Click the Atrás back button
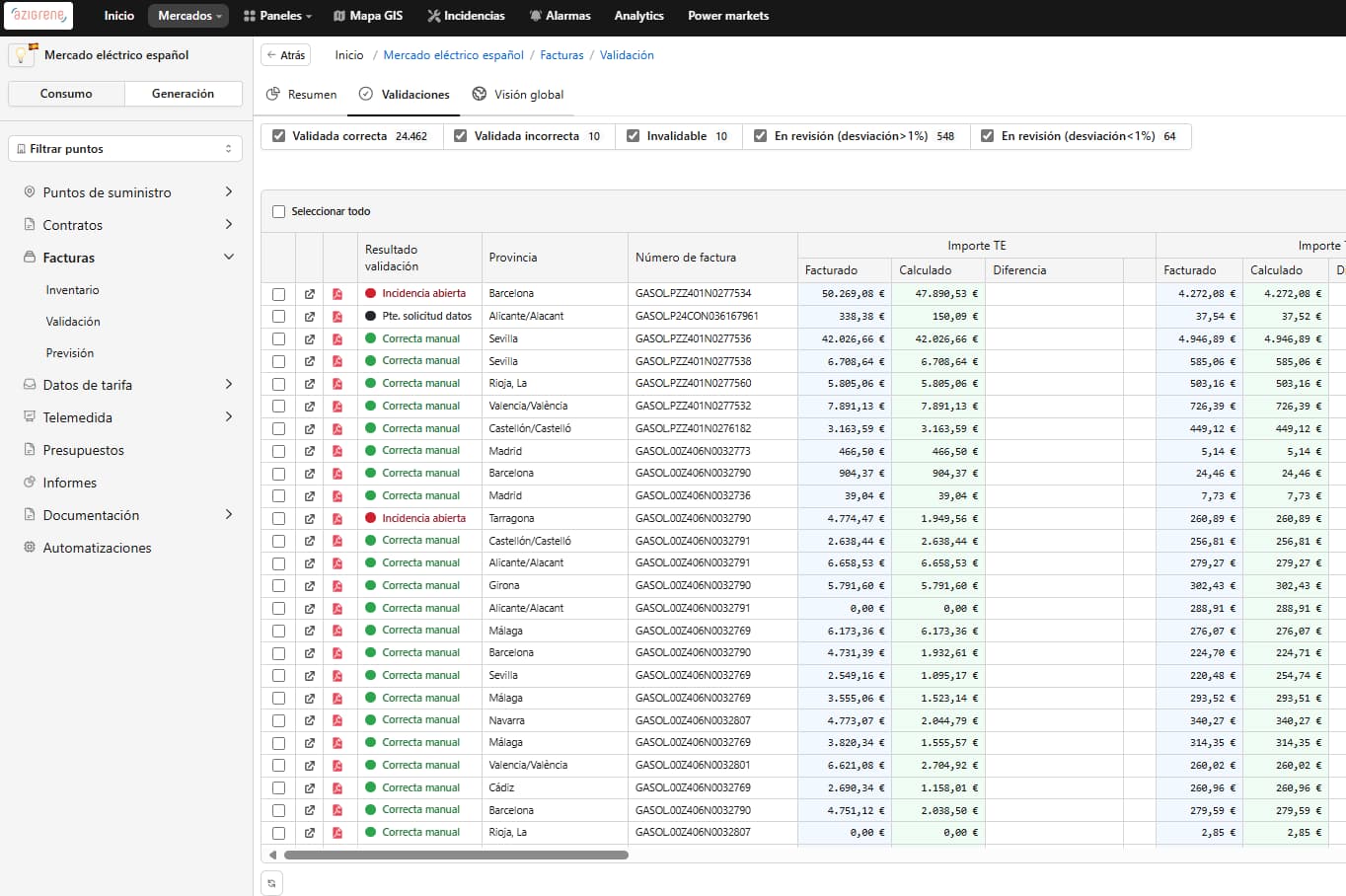Screen dimensions: 1346x896 click(x=285, y=55)
